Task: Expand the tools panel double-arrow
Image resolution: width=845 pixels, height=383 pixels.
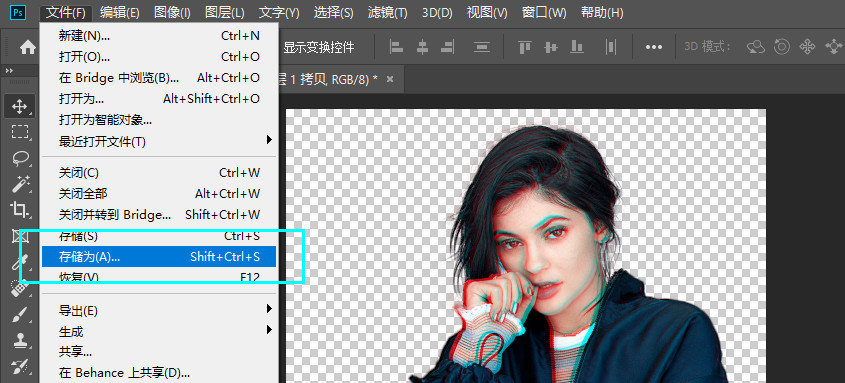Action: 9,71
